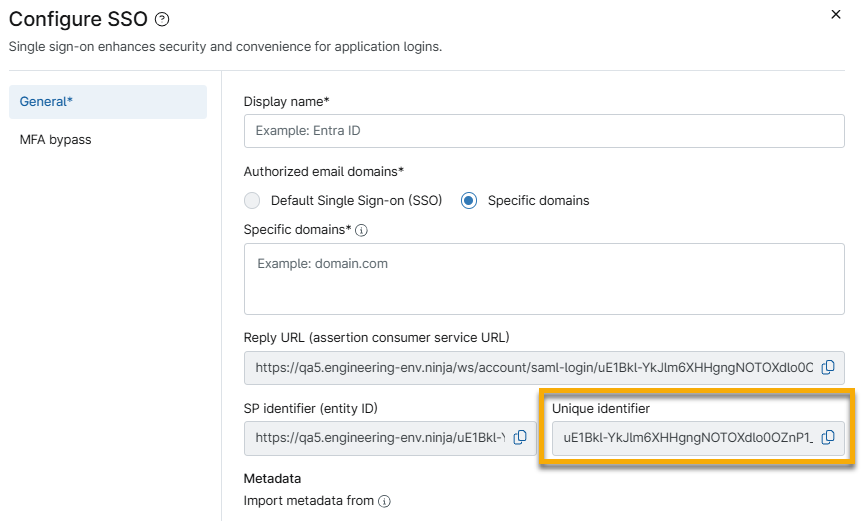Click the Authorized email domains* label
This screenshot has height=521, width=865.
click(324, 172)
